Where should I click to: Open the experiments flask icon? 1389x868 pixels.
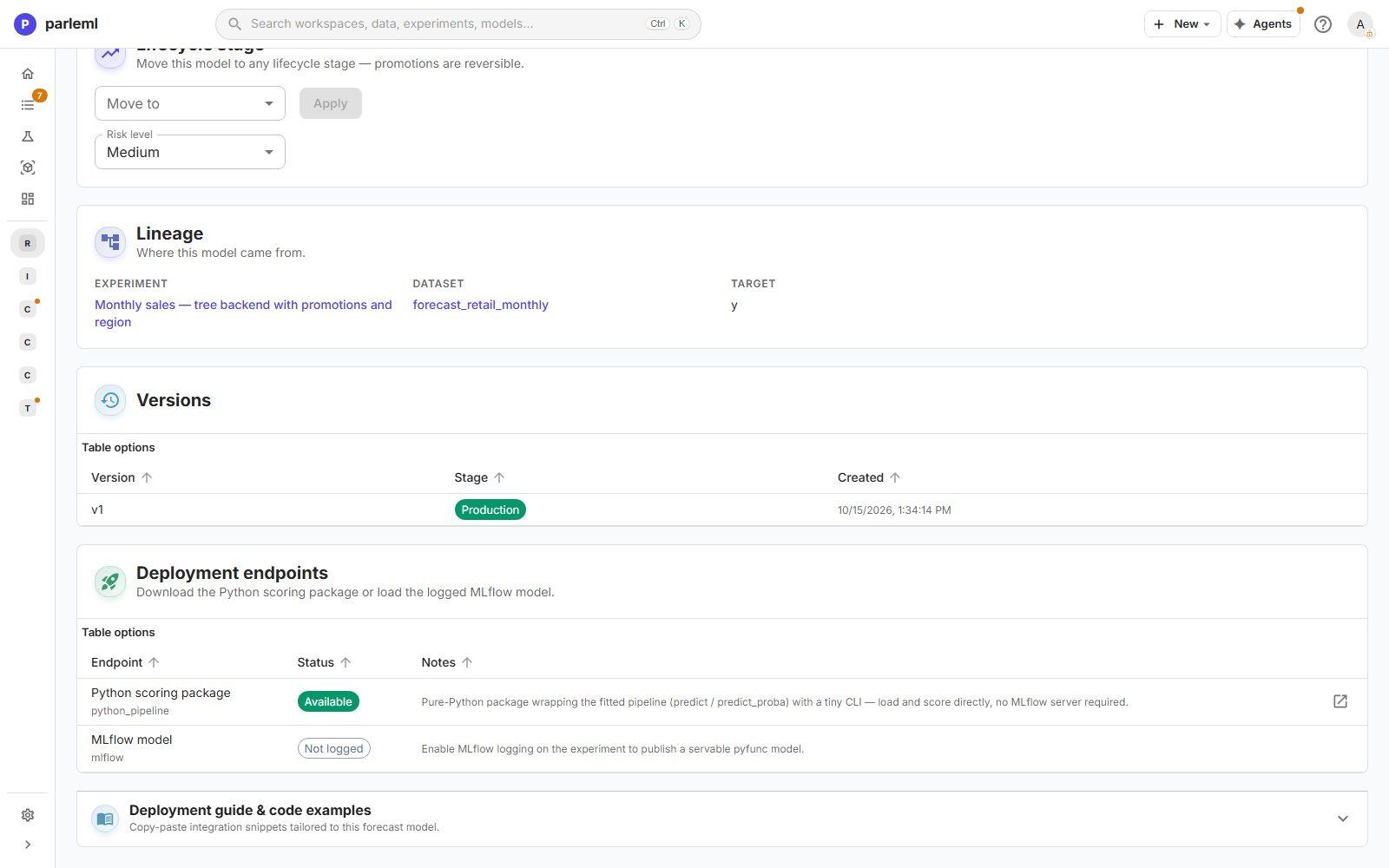(28, 136)
